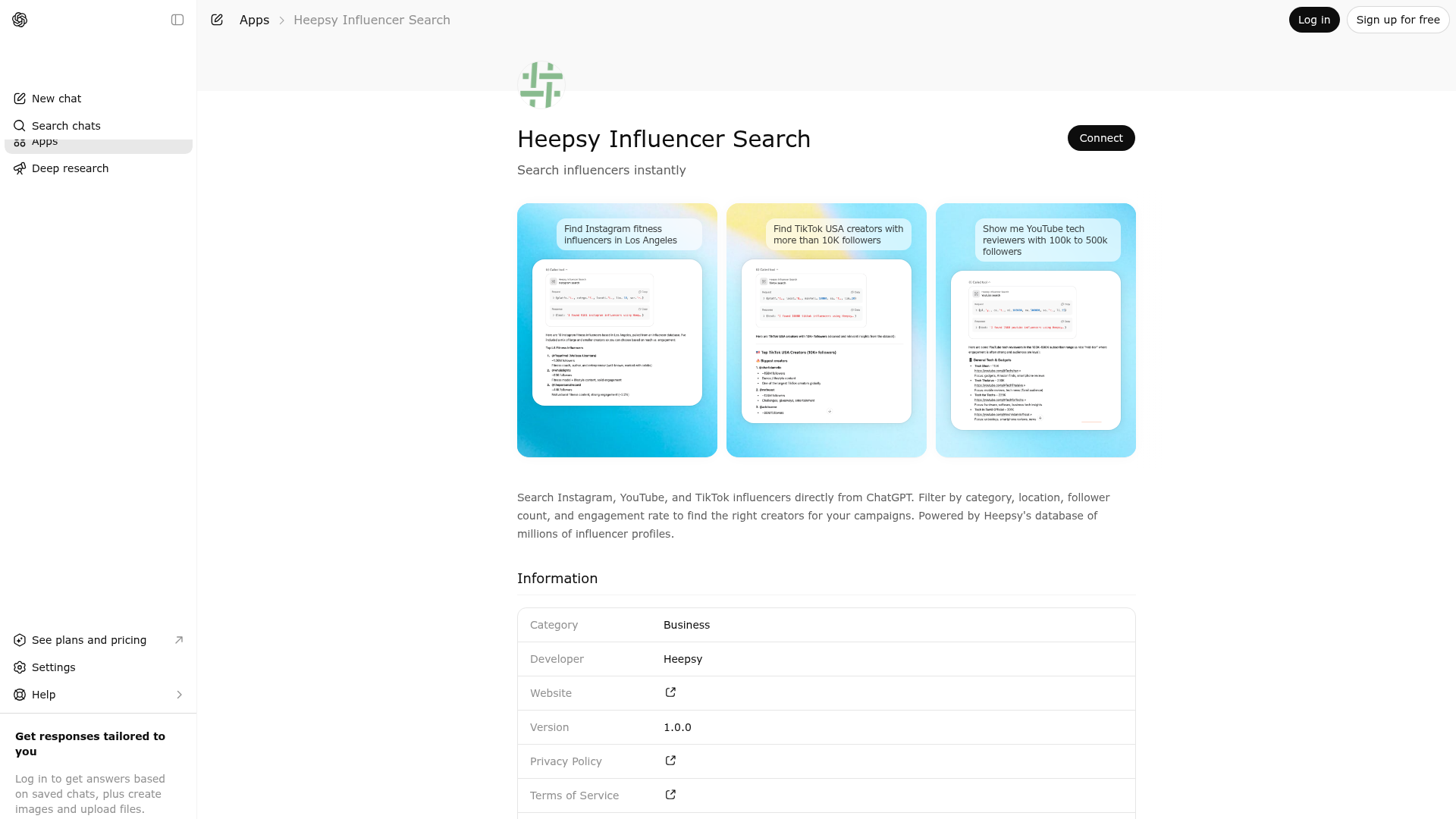
Task: Click the Privacy Policy label
Action: point(566,761)
